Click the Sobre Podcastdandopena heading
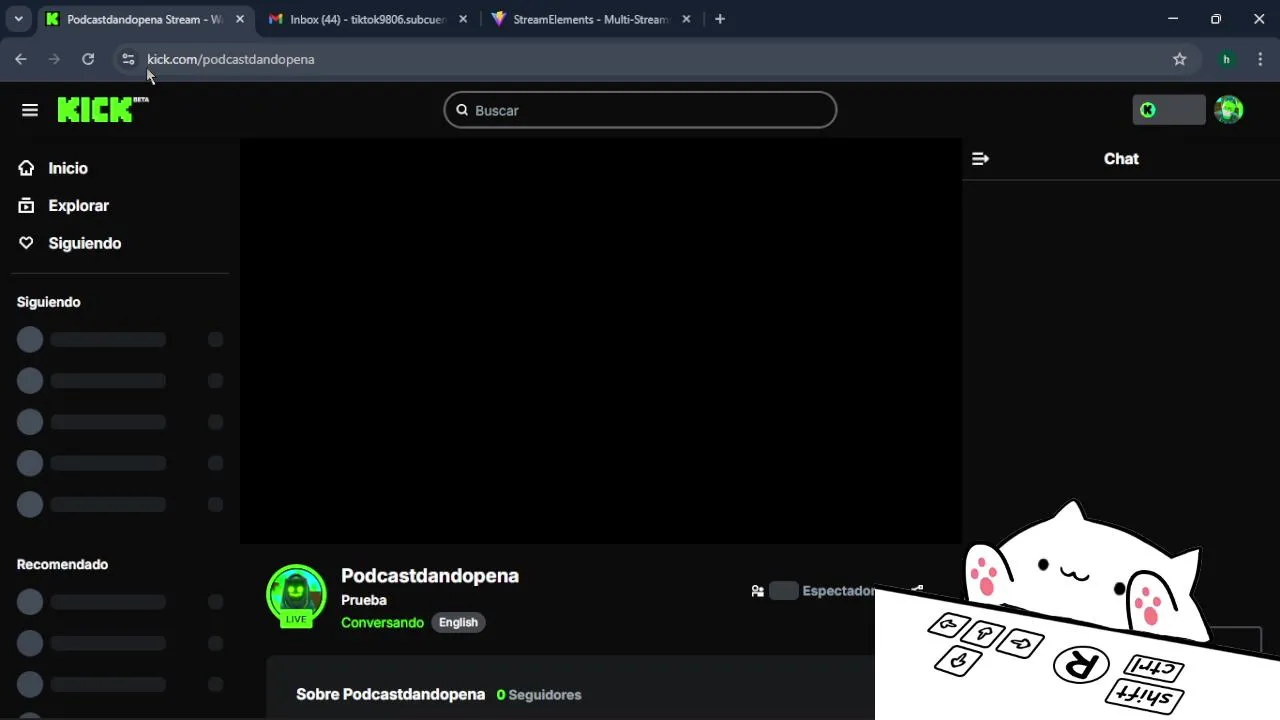1280x720 pixels. [x=390, y=694]
